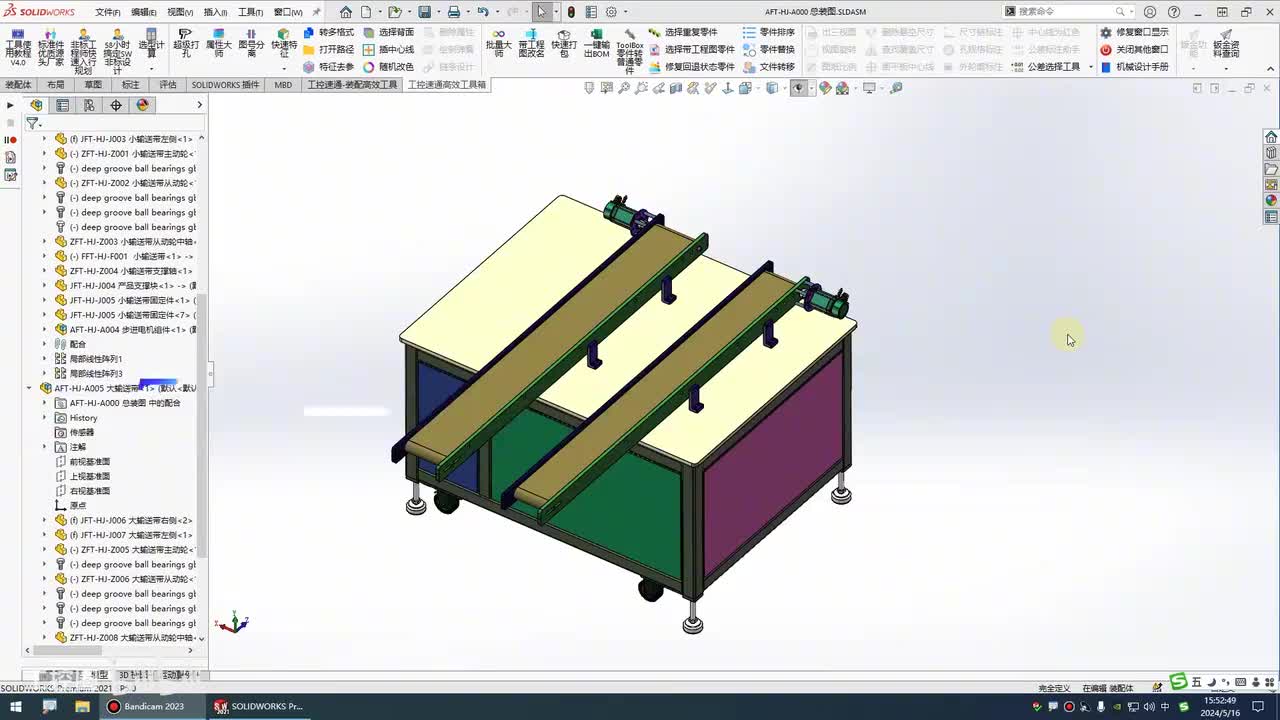Open the 机械设计手册 handbook
The height and width of the screenshot is (720, 1280).
pos(1135,67)
